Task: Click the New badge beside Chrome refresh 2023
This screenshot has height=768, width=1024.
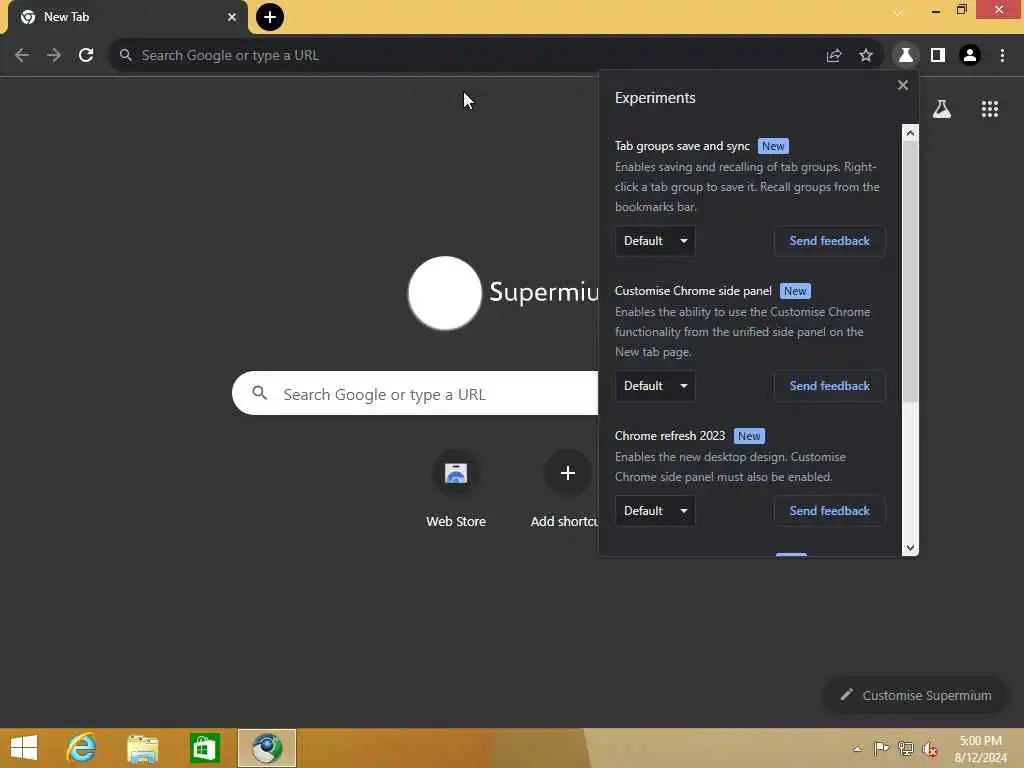Action: coord(749,436)
